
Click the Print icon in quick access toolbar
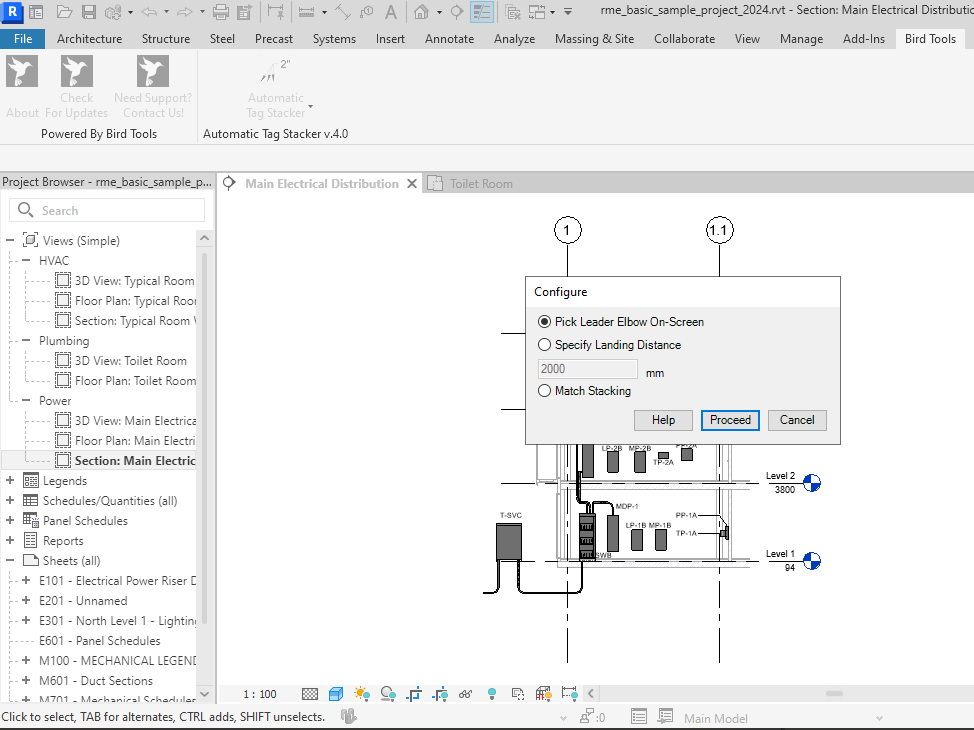pos(221,13)
